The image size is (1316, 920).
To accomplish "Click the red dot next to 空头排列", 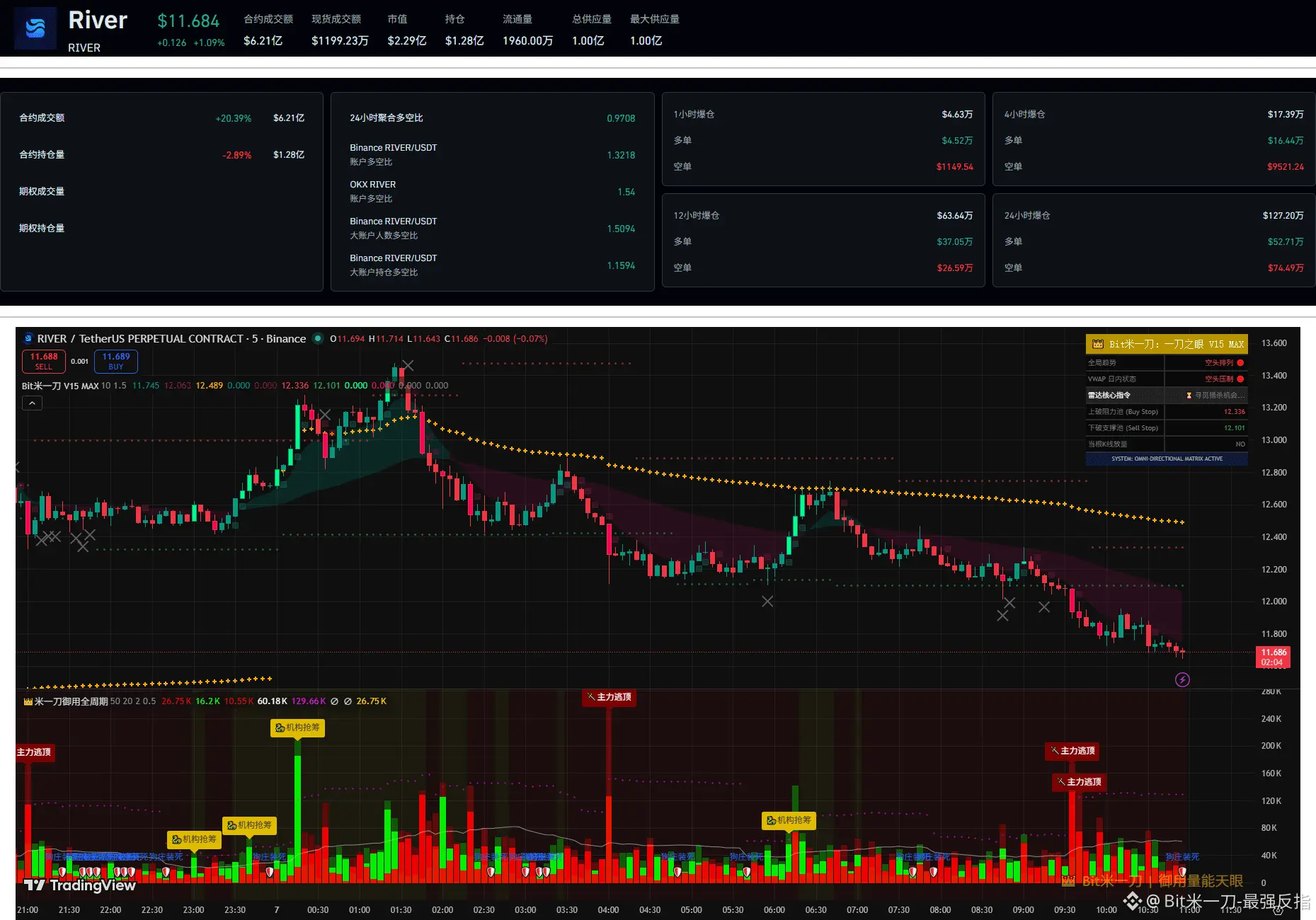I will pos(1240,363).
